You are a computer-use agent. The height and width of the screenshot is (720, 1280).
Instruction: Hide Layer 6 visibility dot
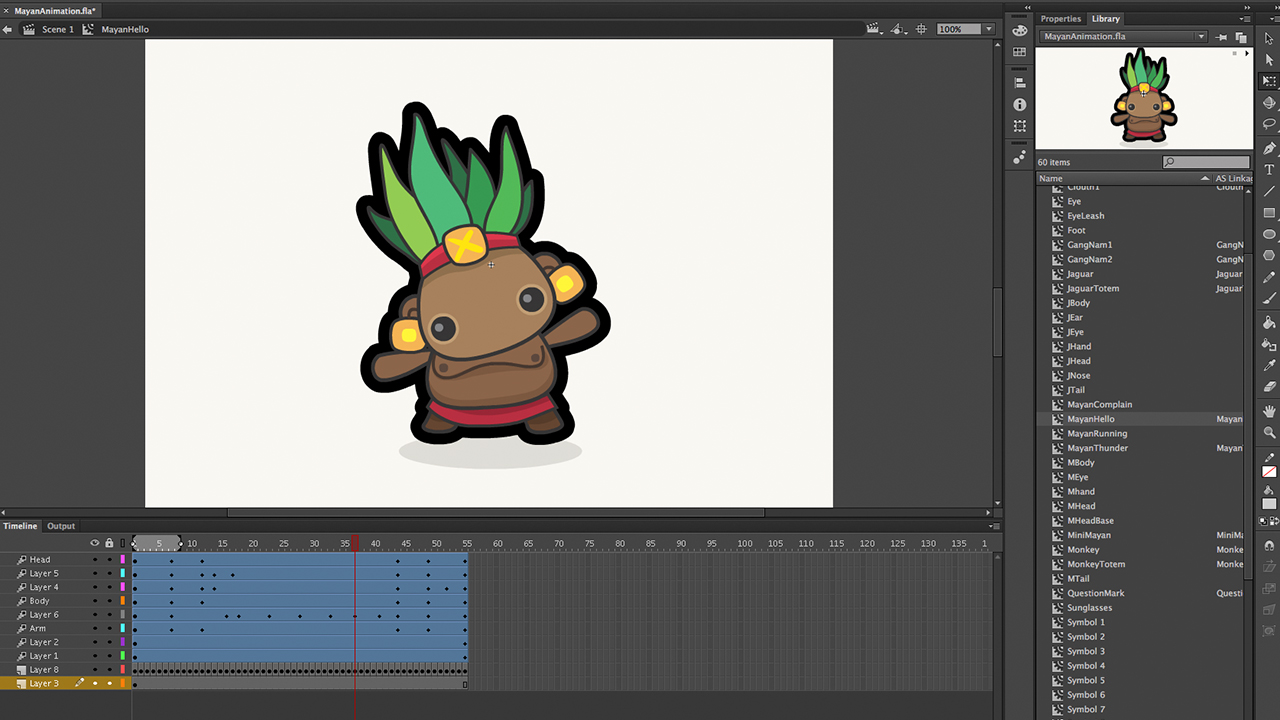point(95,615)
